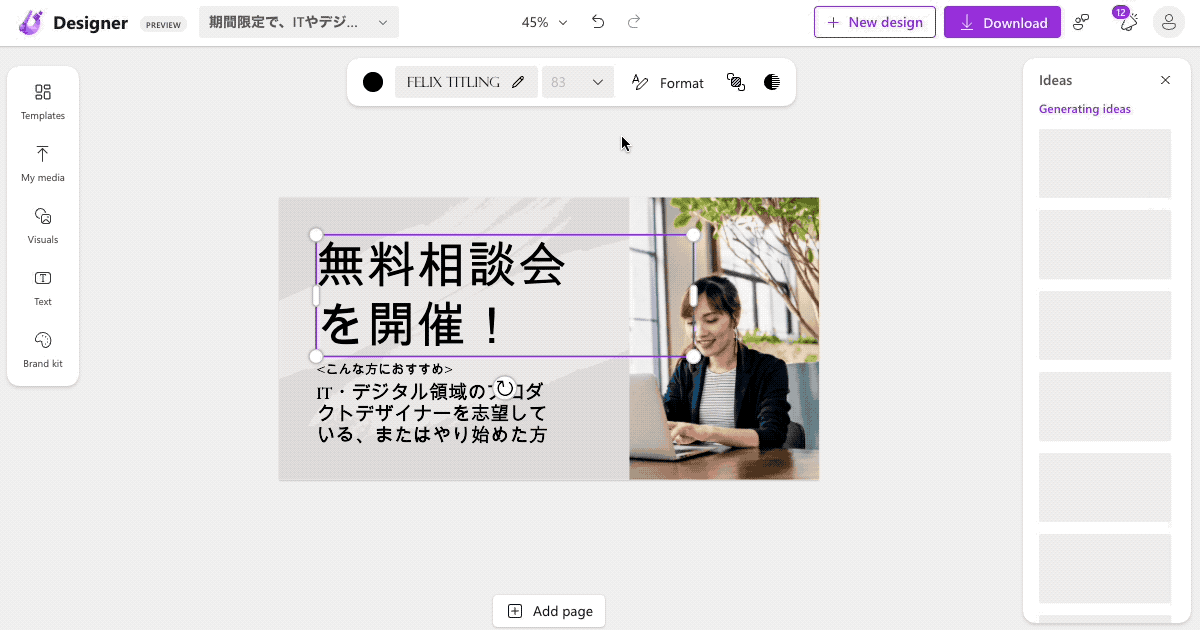
Task: Open the Visuals panel
Action: (x=42, y=224)
